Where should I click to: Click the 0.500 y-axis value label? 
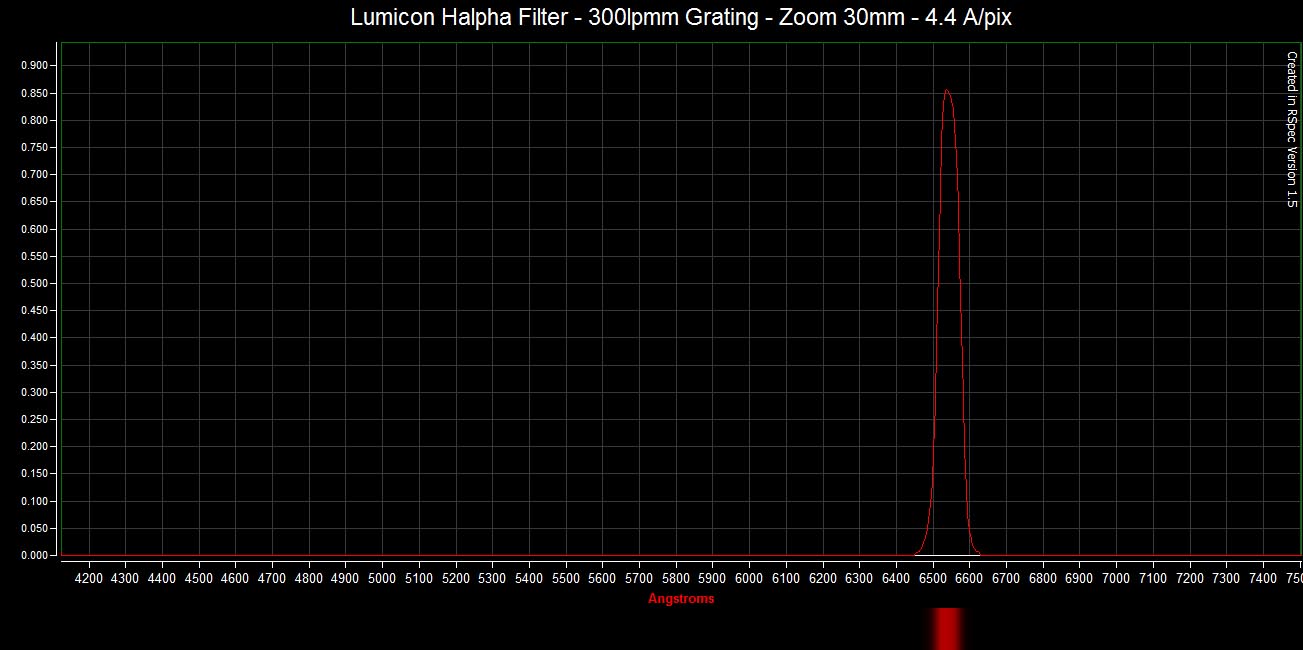[34, 284]
